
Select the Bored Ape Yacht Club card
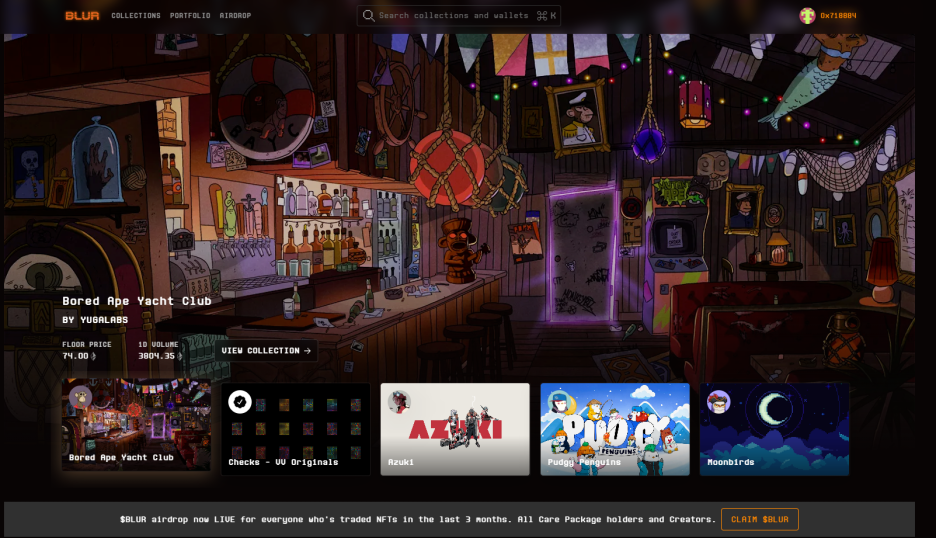pos(136,425)
